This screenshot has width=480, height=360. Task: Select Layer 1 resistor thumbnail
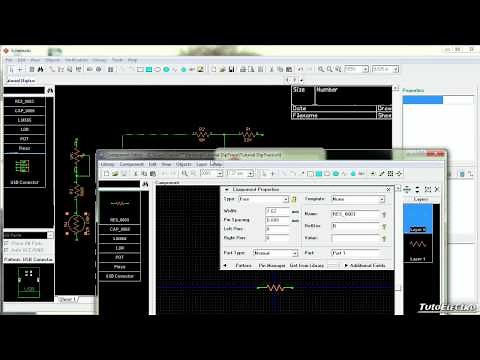[418, 248]
